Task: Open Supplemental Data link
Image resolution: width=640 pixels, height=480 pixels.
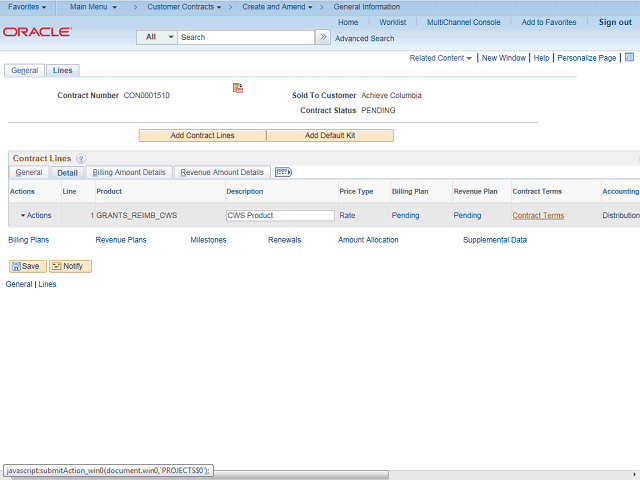Action: pos(495,240)
